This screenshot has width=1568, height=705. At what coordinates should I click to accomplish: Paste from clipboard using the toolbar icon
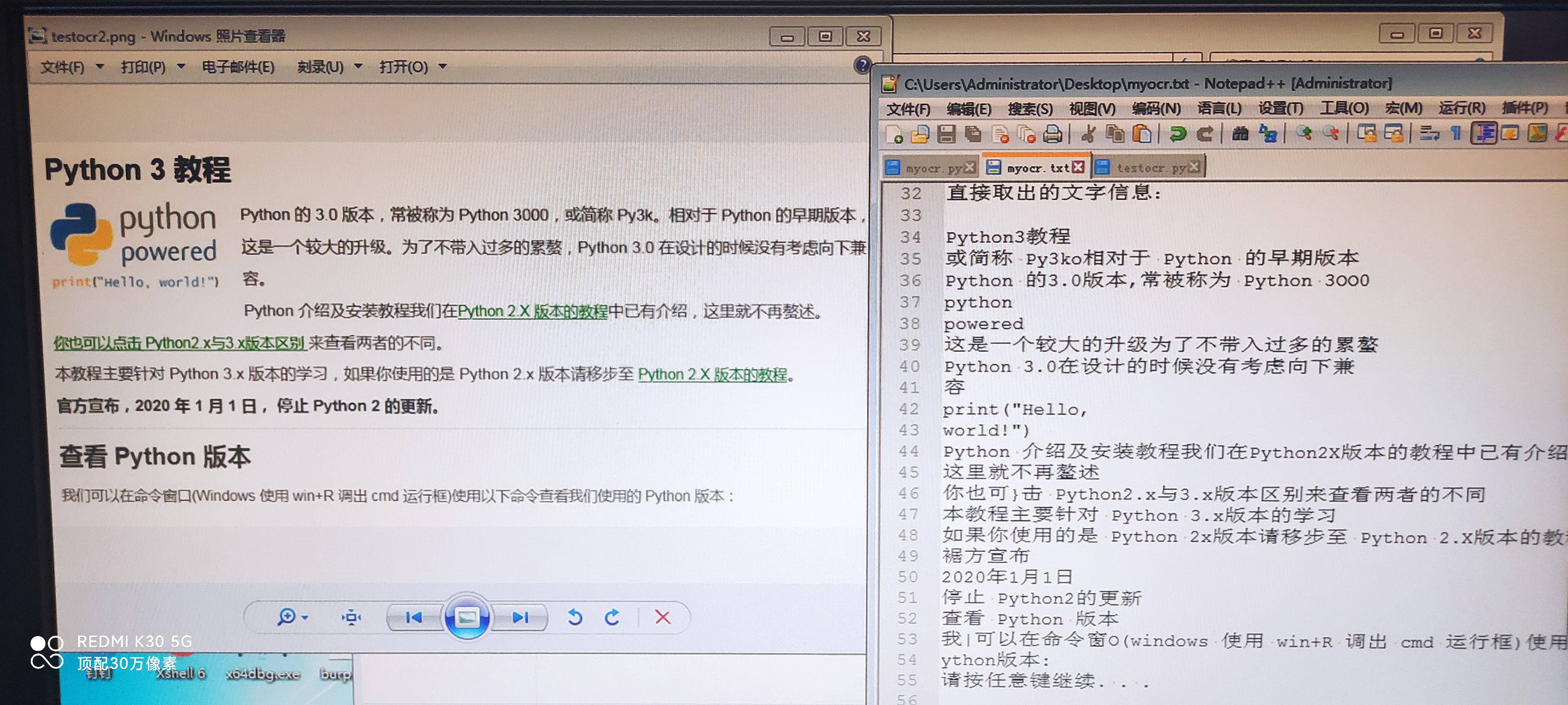[1141, 134]
